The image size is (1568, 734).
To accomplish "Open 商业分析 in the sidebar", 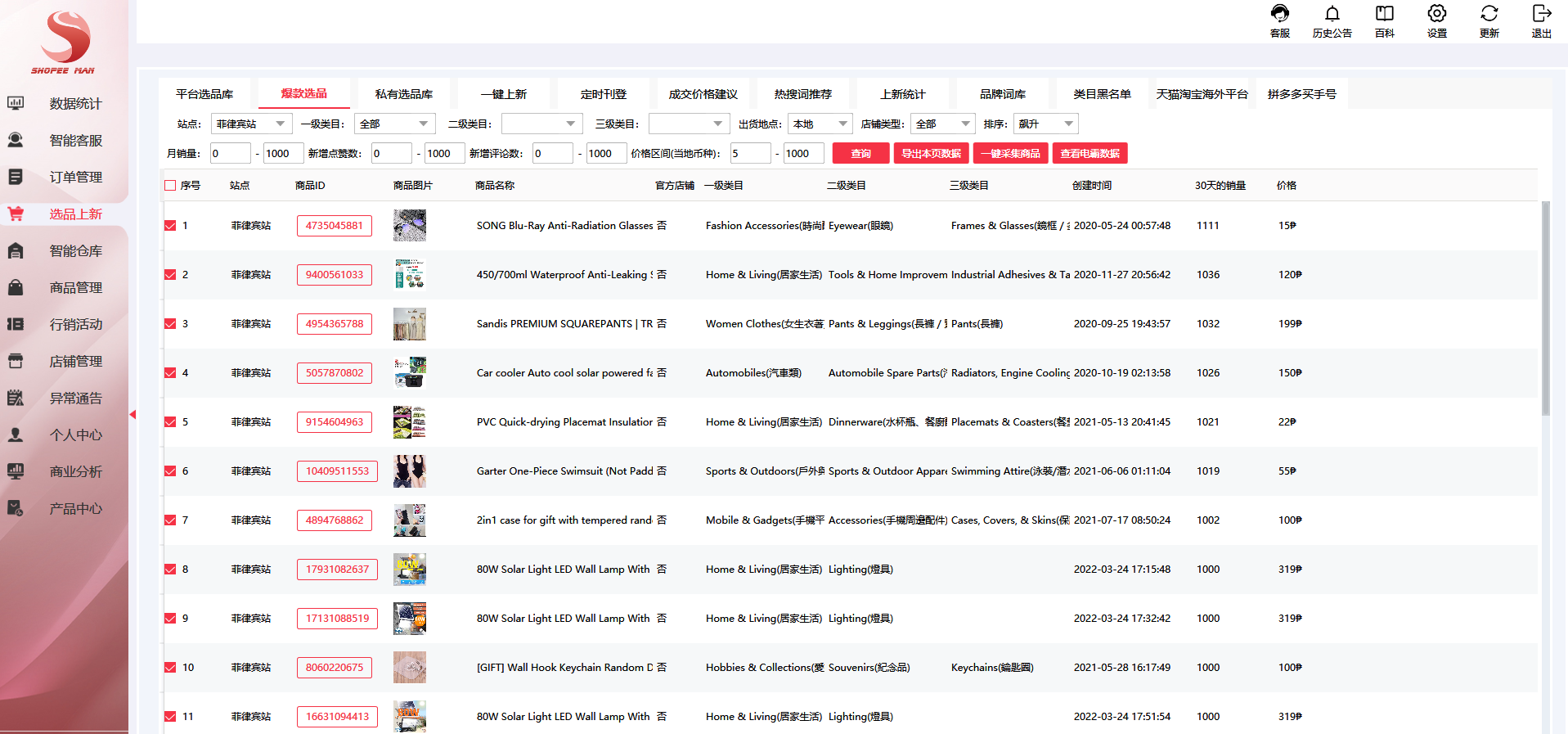I will coord(64,472).
